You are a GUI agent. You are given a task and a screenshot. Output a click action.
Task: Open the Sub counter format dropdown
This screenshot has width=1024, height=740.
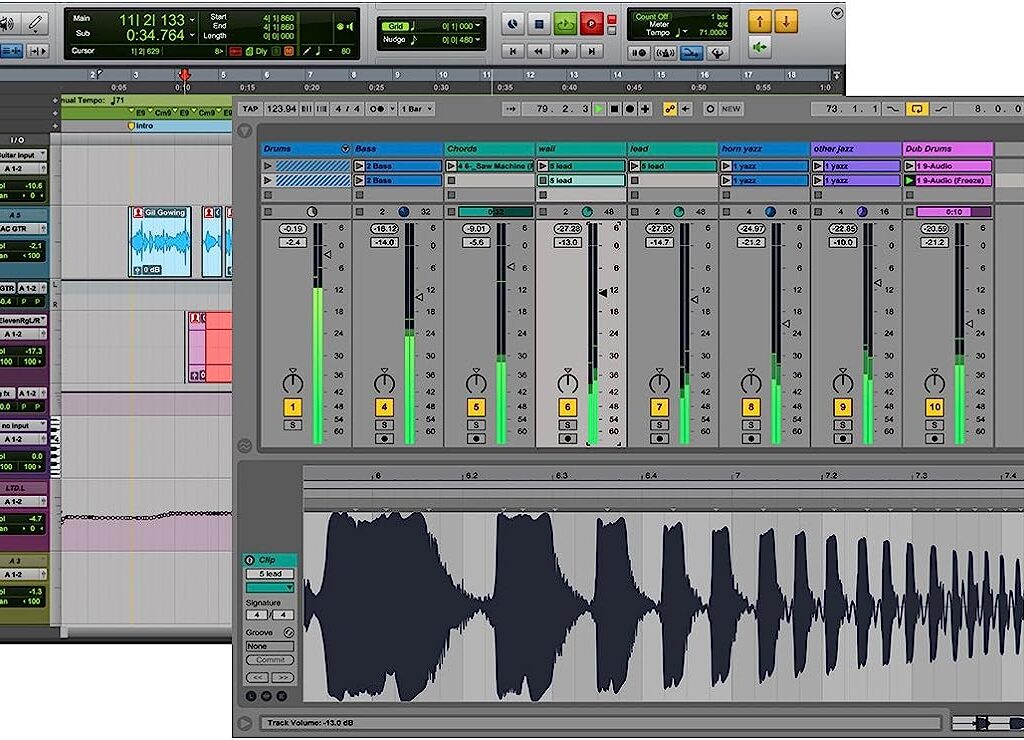tap(192, 35)
